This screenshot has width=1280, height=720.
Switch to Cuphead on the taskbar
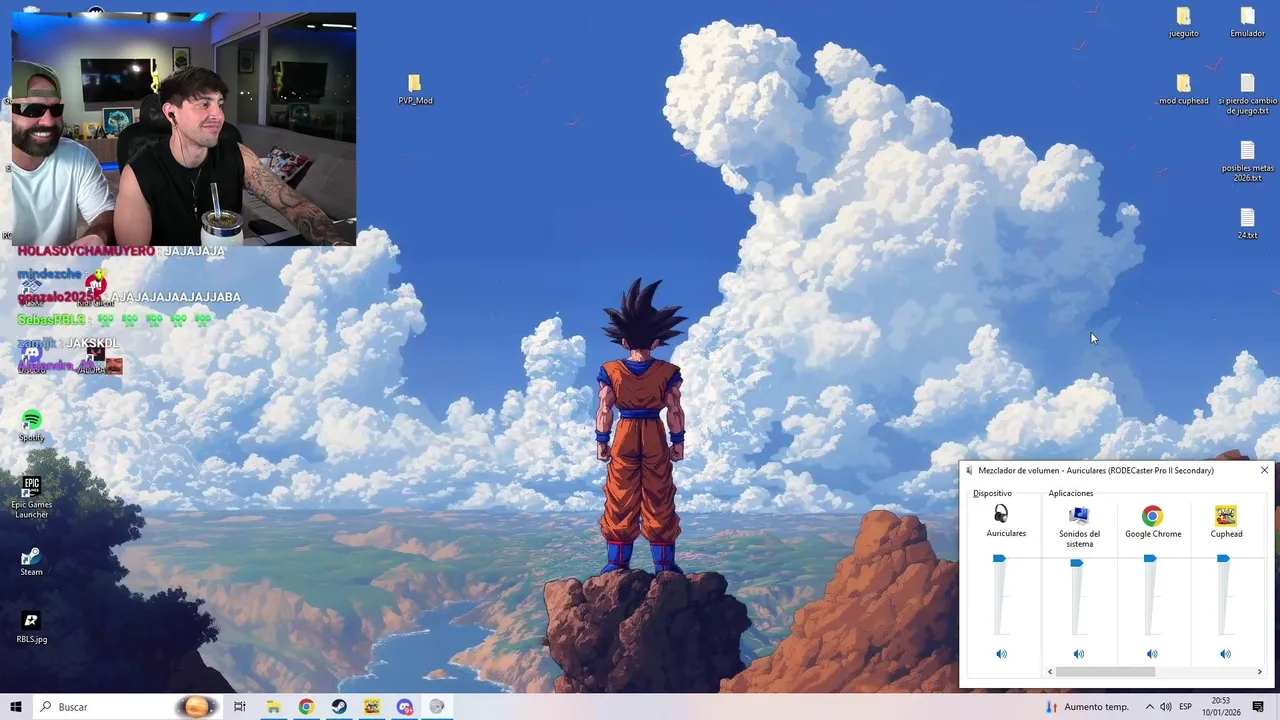coord(372,707)
